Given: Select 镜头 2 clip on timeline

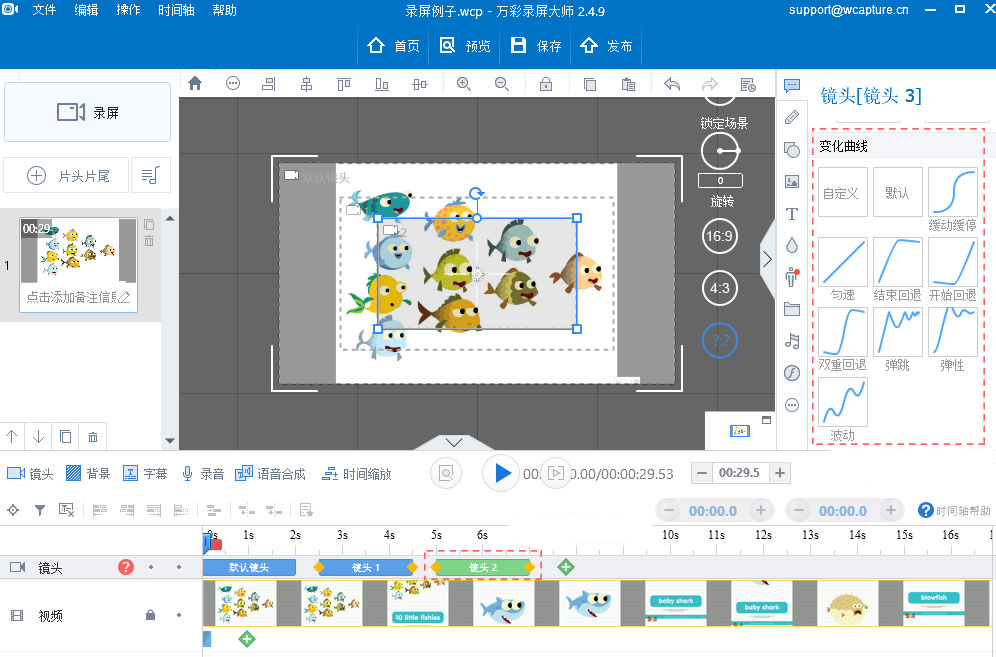Looking at the screenshot, I should [x=483, y=567].
